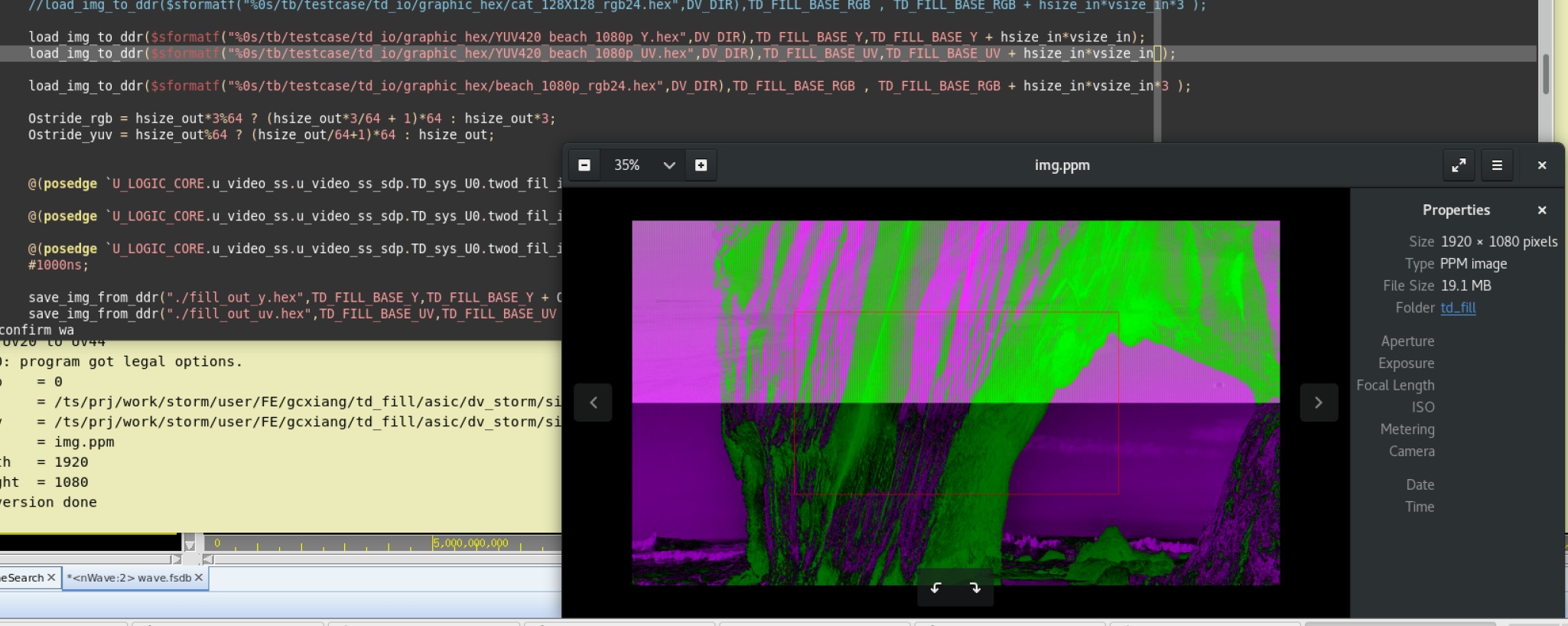The width and height of the screenshot is (1568, 626).
Task: Rotate the image counter-clockwise
Action: 936,588
